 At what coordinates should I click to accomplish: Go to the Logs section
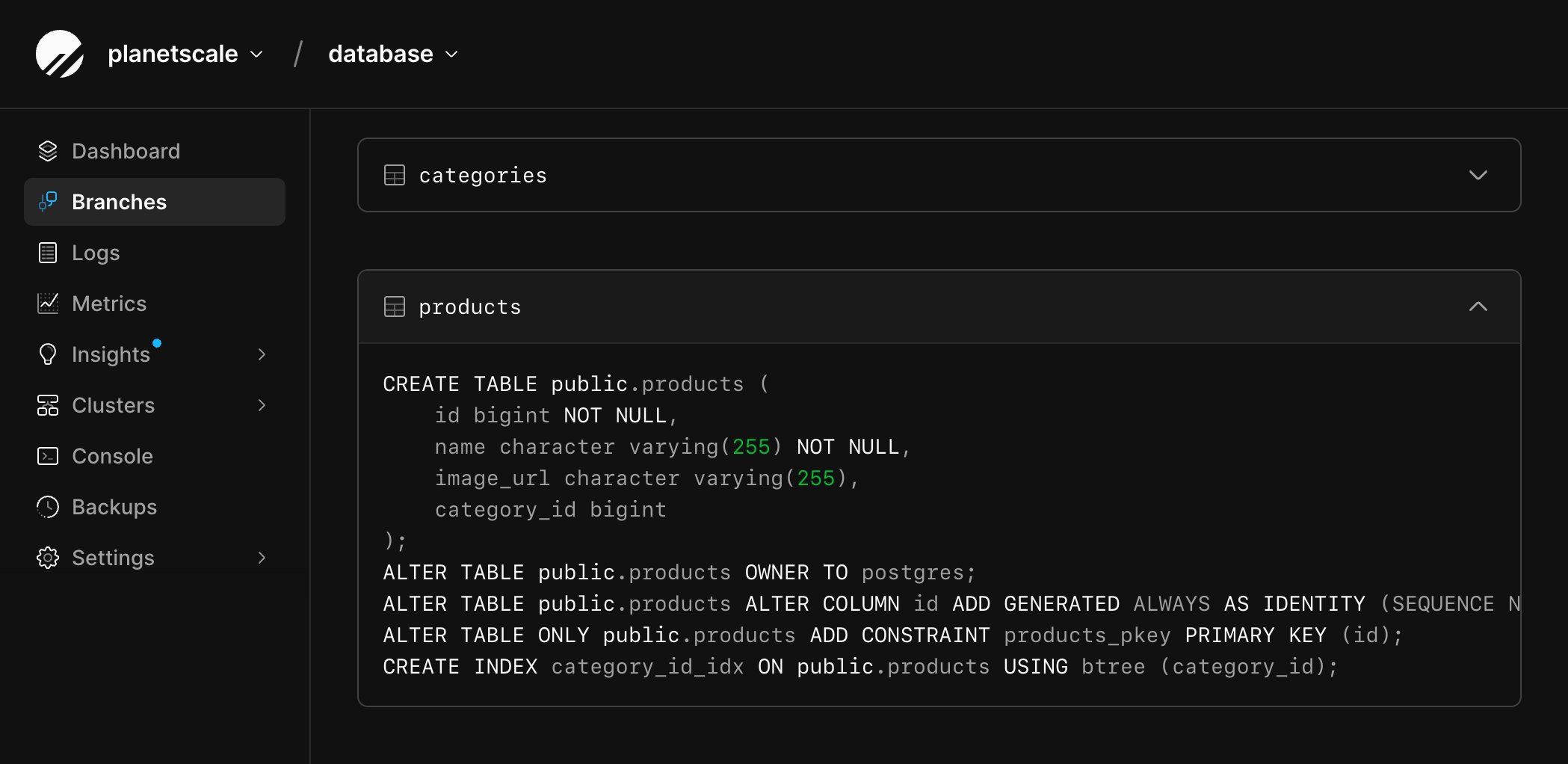tap(155, 253)
